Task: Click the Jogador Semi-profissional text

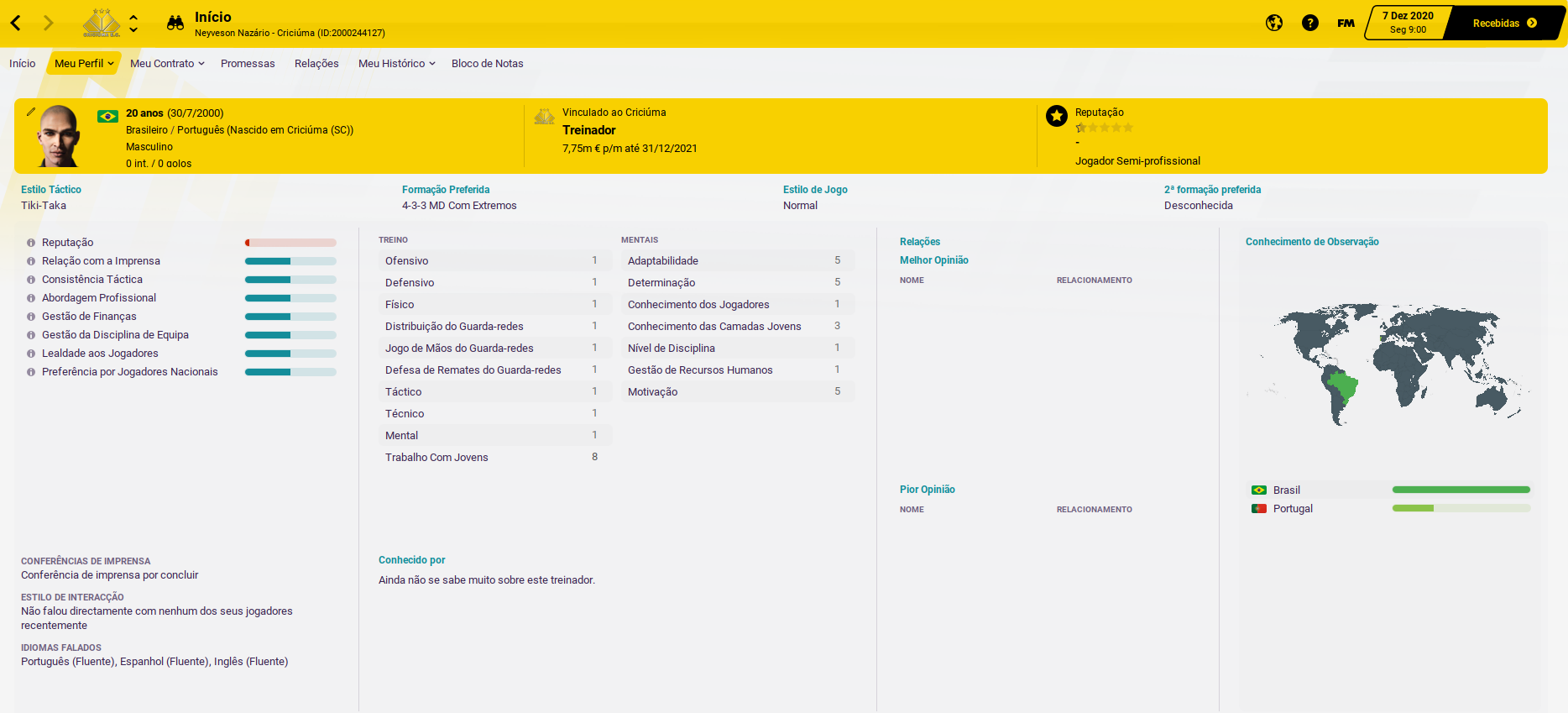Action: click(1137, 161)
